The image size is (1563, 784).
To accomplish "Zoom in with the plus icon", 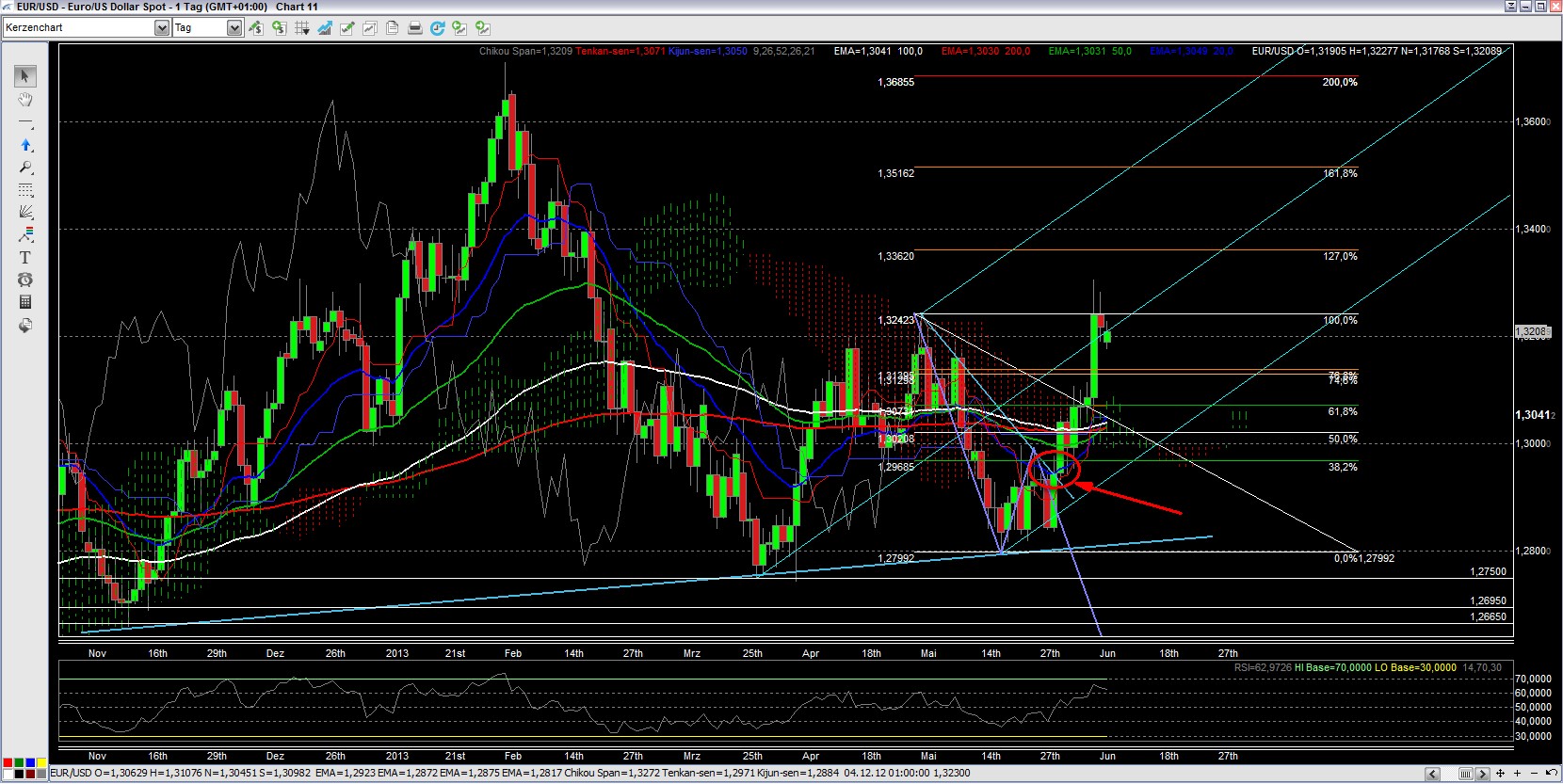I will (1516, 774).
